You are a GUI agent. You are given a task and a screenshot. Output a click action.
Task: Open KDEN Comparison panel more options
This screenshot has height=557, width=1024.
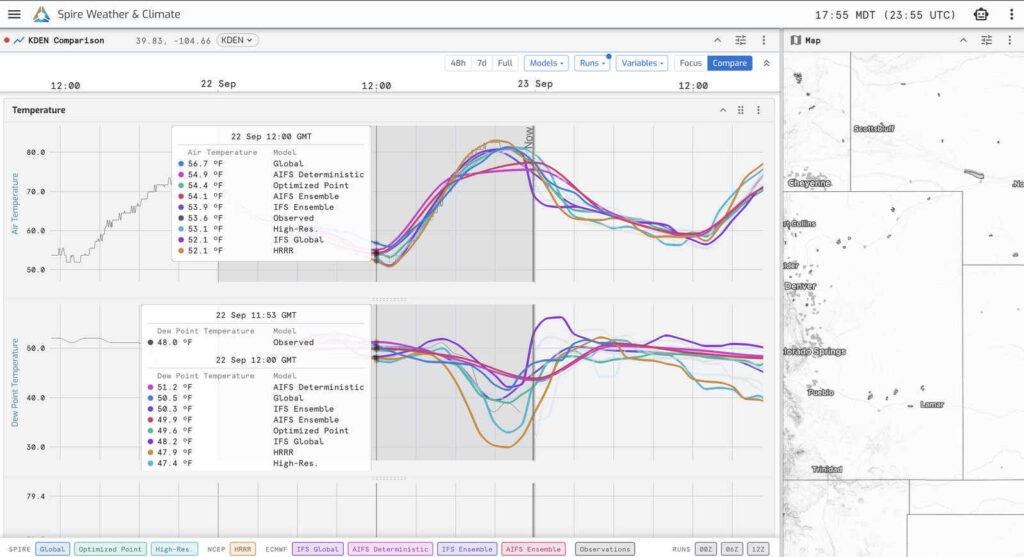[x=763, y=40]
